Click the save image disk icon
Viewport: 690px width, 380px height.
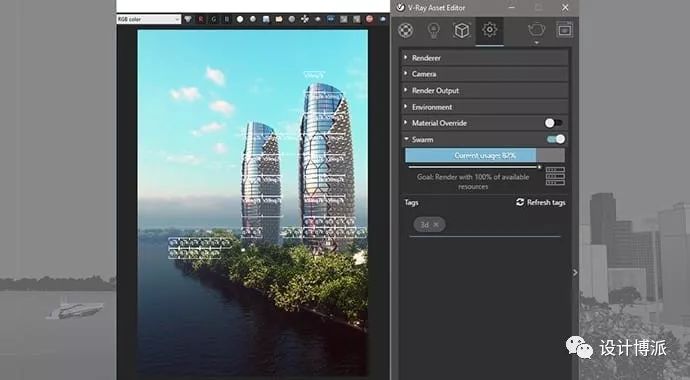point(266,19)
